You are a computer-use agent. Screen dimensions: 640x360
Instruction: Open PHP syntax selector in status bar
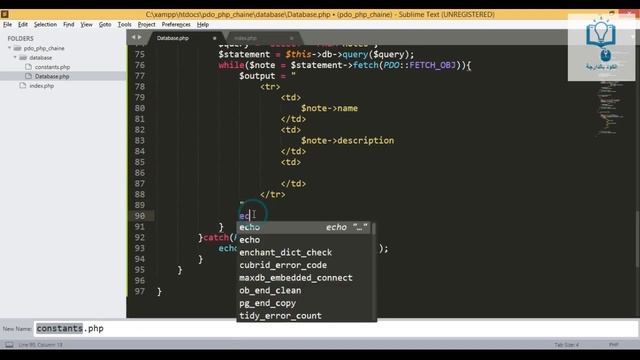coord(613,345)
